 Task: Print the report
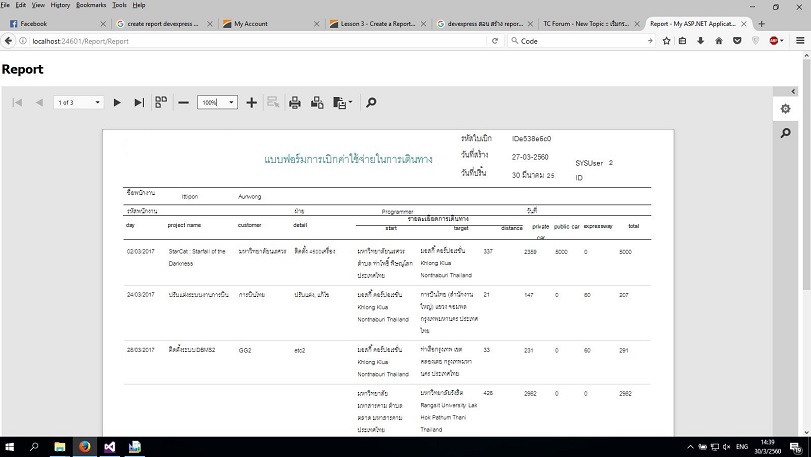[x=295, y=102]
